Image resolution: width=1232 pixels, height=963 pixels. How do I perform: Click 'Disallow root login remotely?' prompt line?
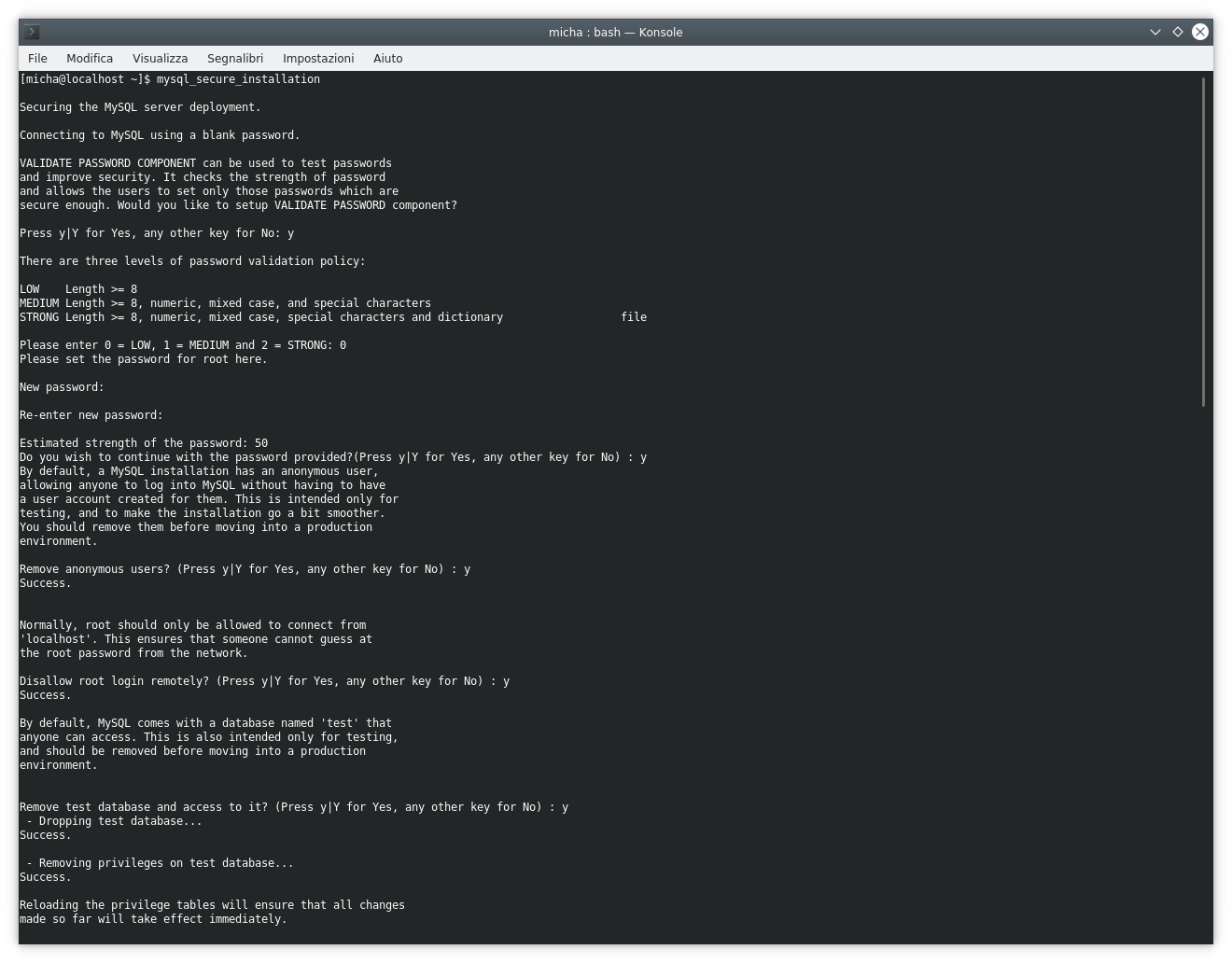(x=264, y=681)
